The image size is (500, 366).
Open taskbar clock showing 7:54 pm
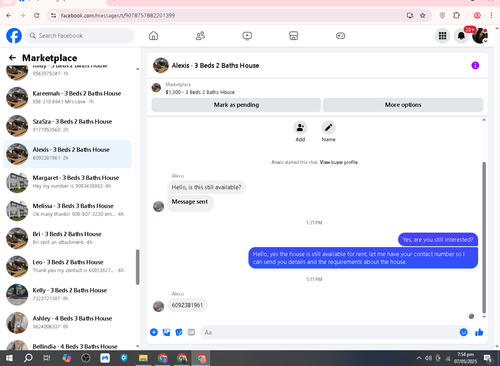click(465, 358)
